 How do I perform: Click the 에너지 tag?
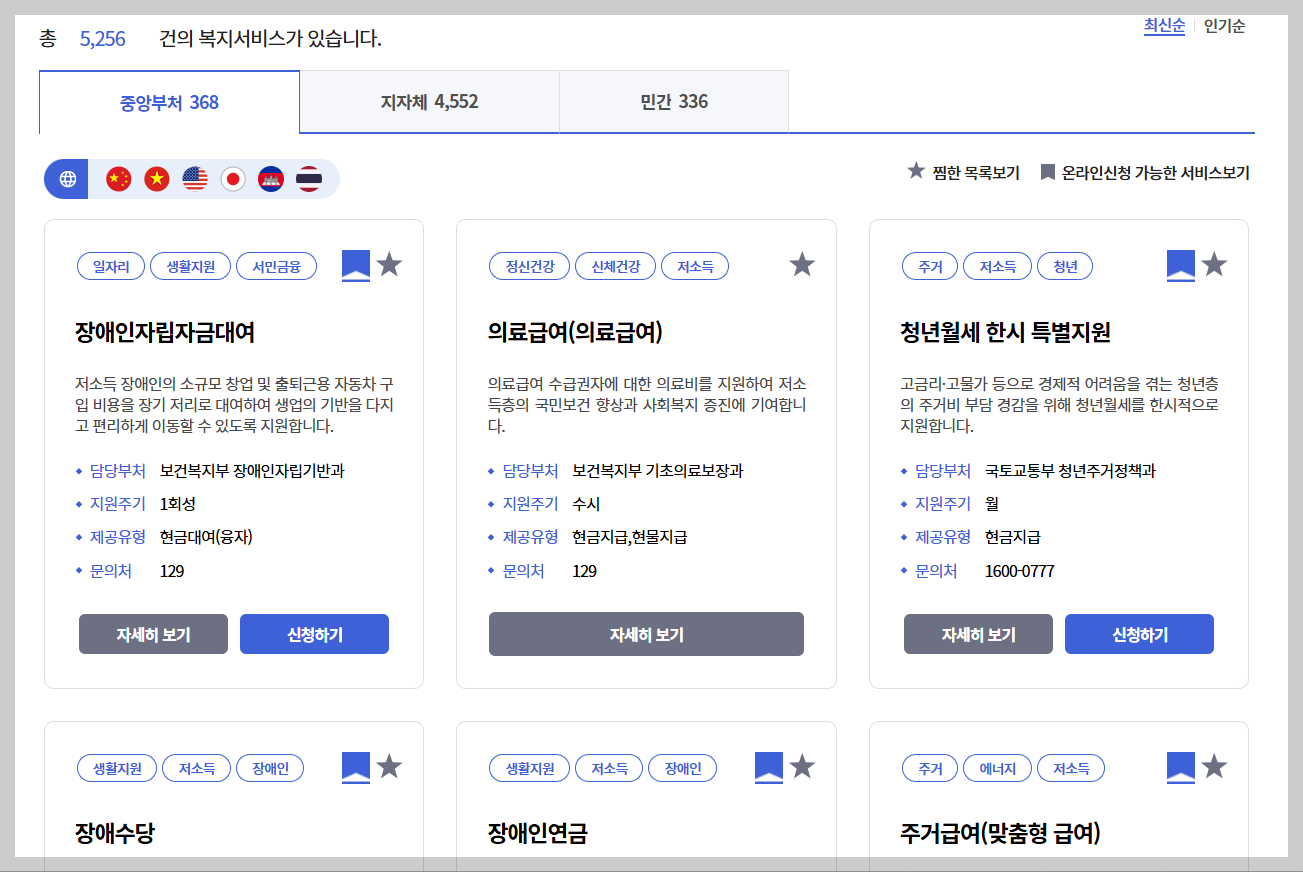pyautogui.click(x=997, y=768)
